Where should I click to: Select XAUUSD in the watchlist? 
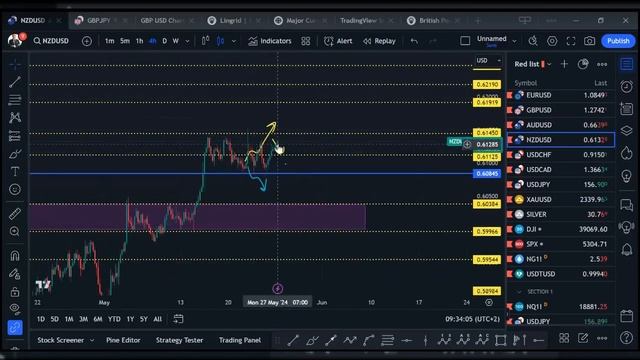click(x=560, y=199)
